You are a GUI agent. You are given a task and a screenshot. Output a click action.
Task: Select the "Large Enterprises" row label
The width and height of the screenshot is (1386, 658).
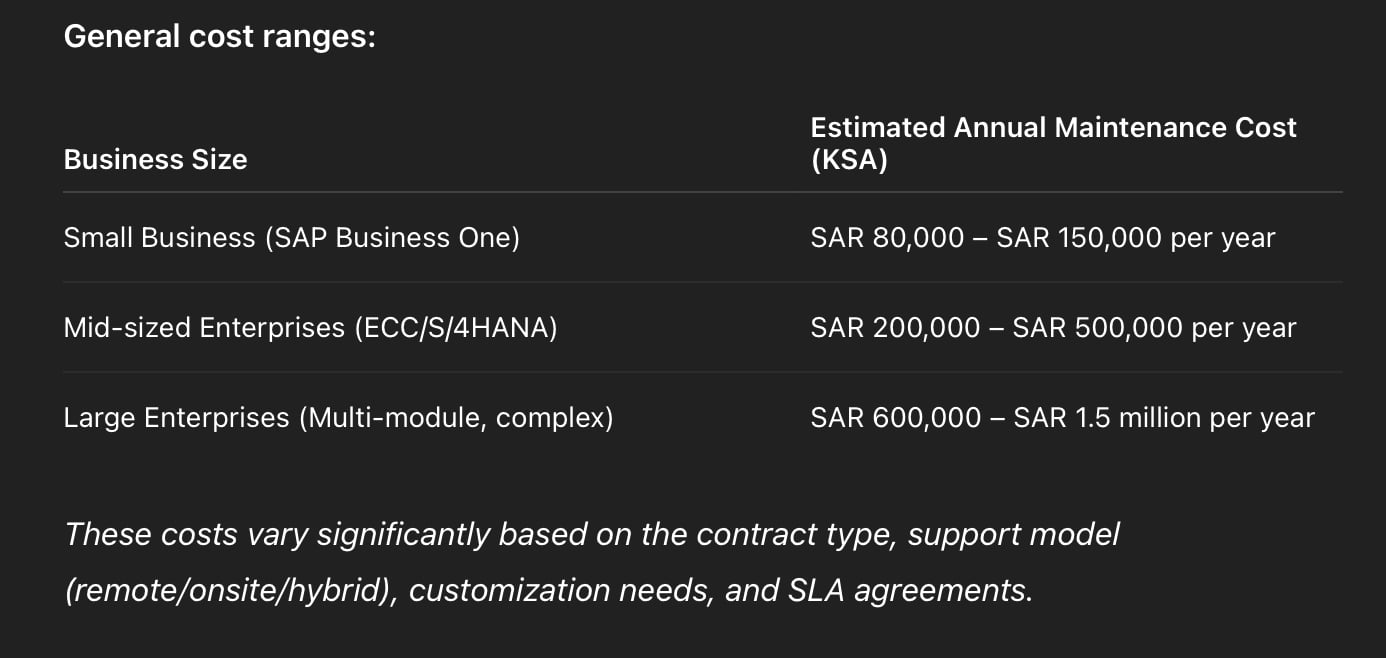click(x=176, y=418)
